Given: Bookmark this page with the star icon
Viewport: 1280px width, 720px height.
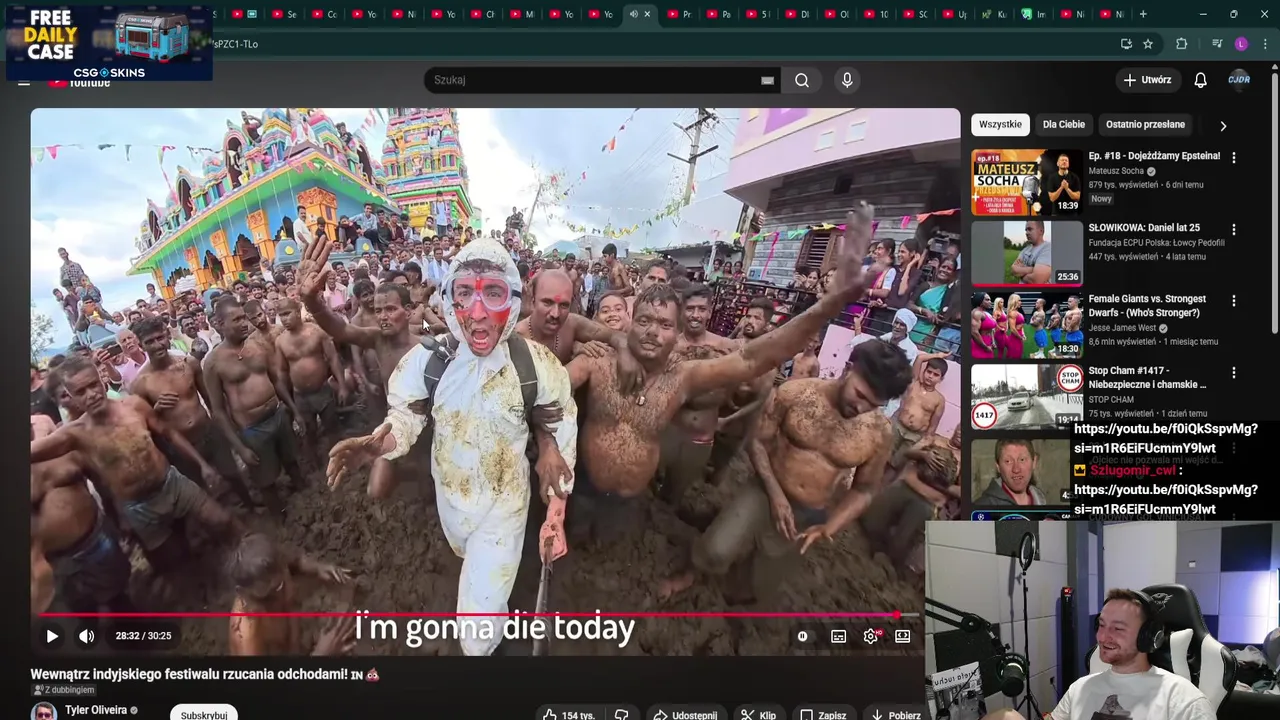Looking at the screenshot, I should point(1148,44).
